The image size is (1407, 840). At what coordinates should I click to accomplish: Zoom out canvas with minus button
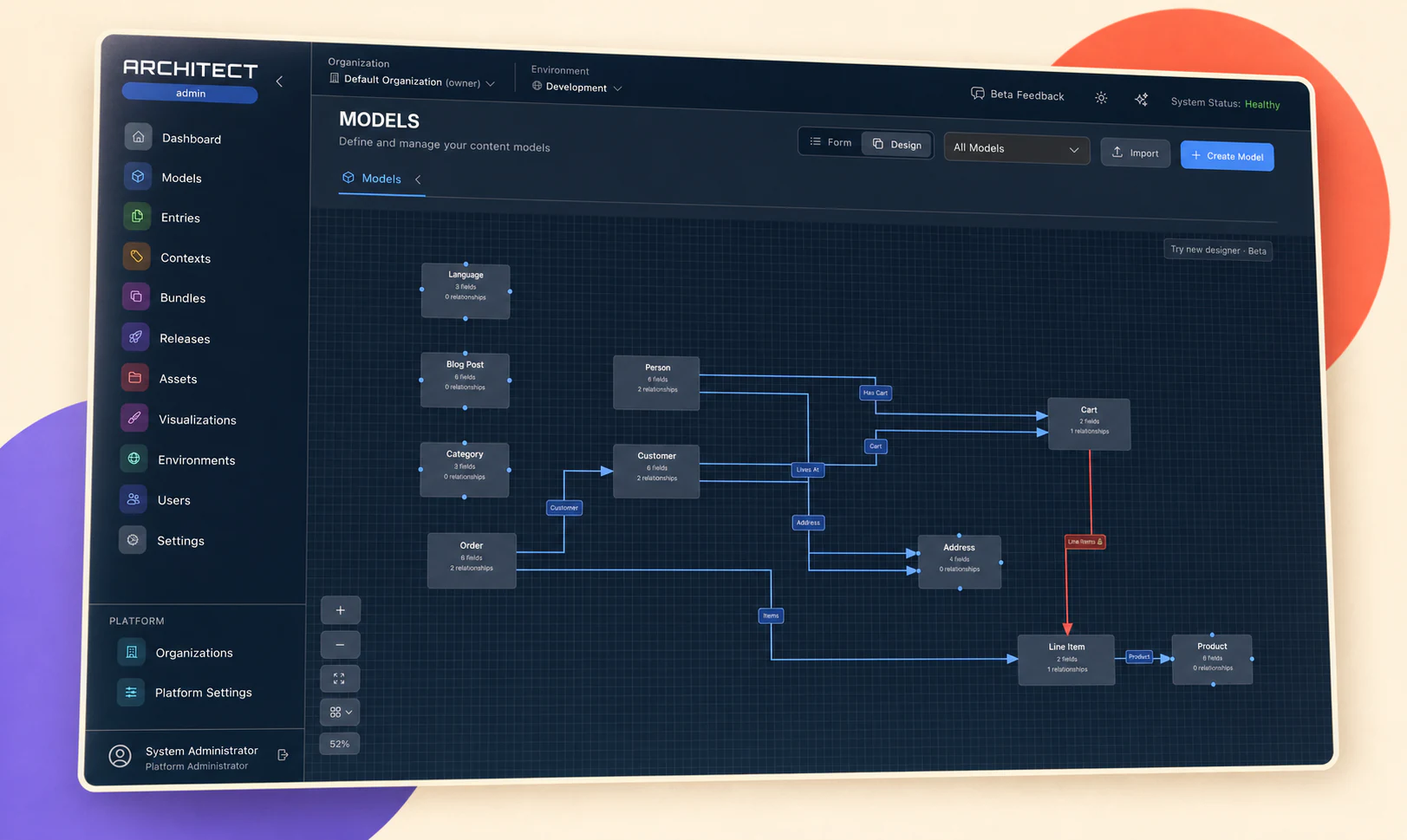pyautogui.click(x=340, y=644)
